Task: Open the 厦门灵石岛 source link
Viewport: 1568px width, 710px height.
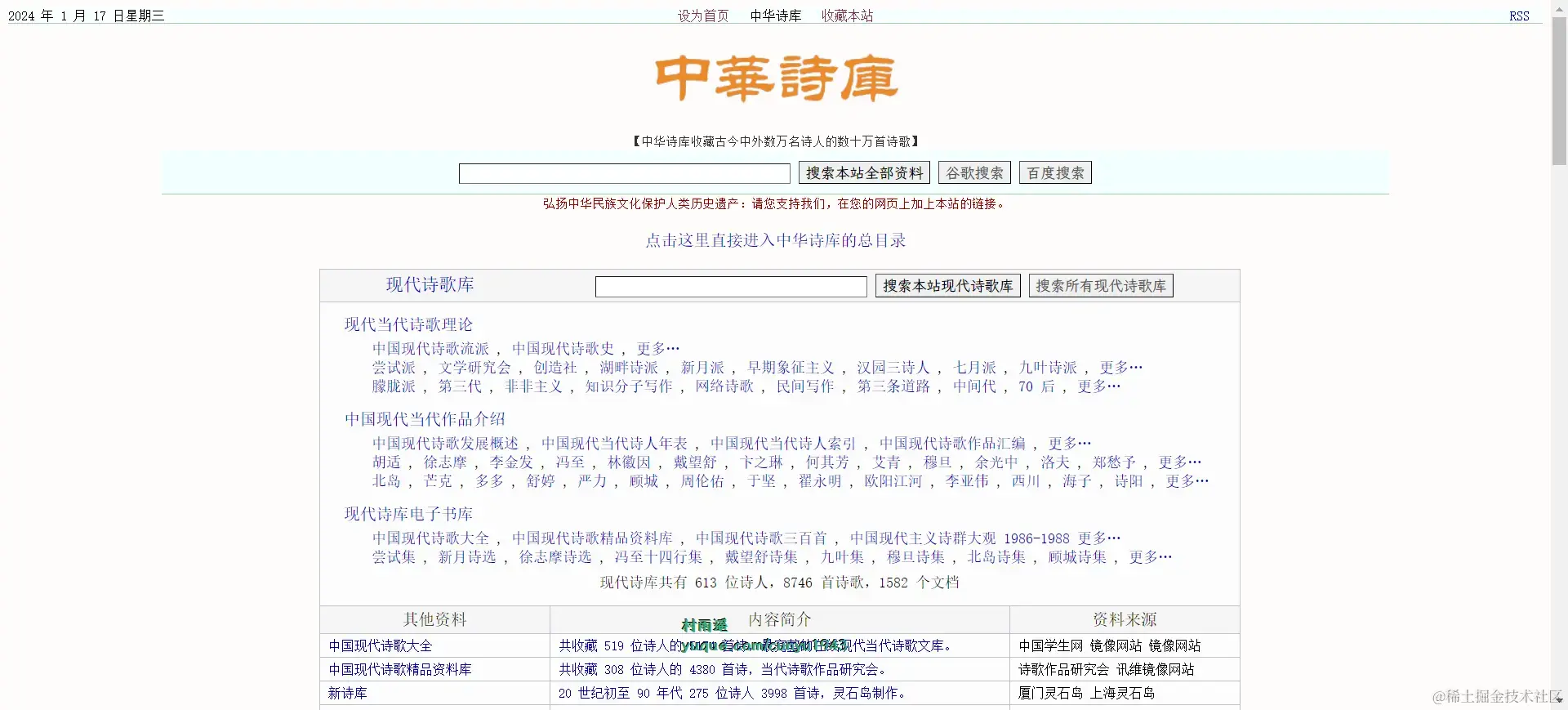Action: click(x=1051, y=693)
